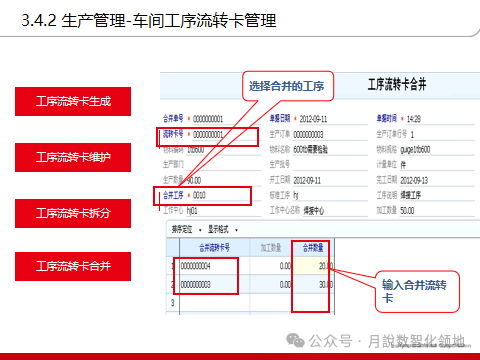Expand the 排序定位 dropdown arrow
Viewport: 480px width, 360px height.
[x=200, y=230]
